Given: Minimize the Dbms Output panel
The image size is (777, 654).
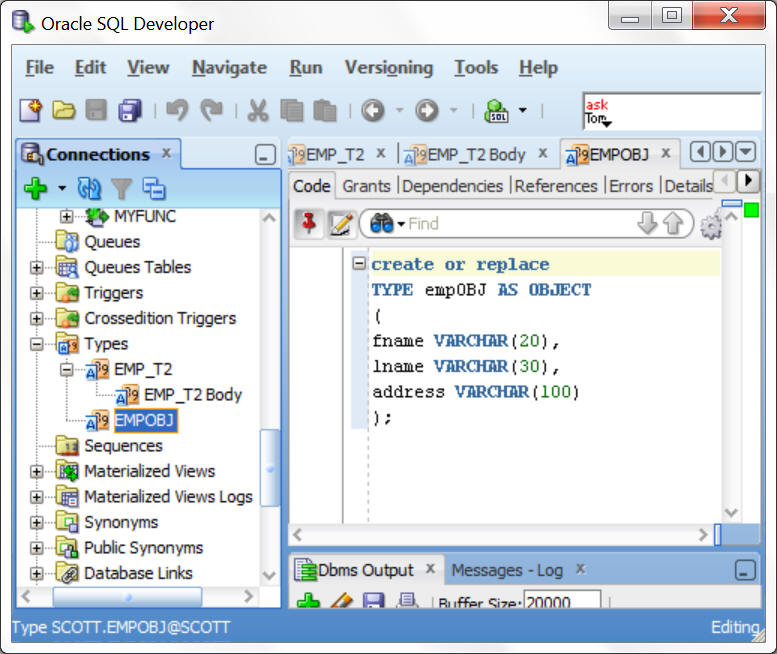Looking at the screenshot, I should [x=745, y=570].
